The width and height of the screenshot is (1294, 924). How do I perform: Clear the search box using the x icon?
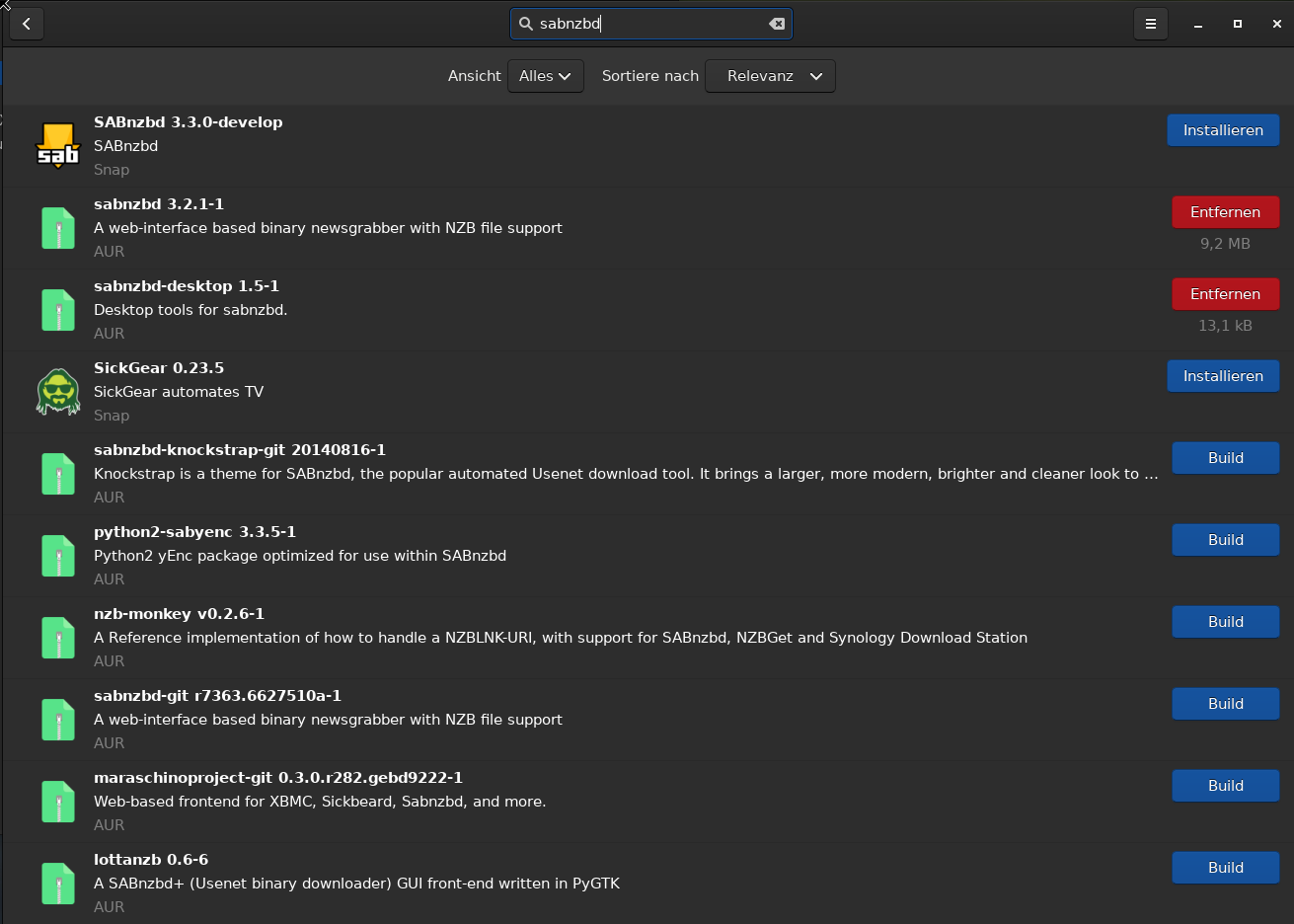coord(777,24)
